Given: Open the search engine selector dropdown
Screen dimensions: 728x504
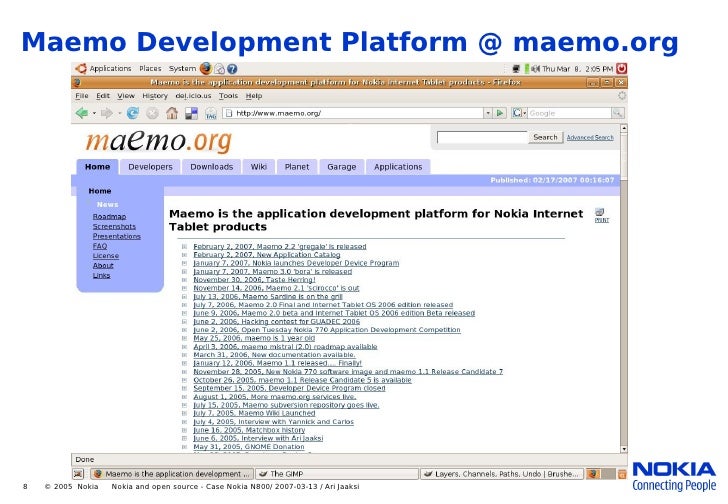Looking at the screenshot, I should coord(519,113).
